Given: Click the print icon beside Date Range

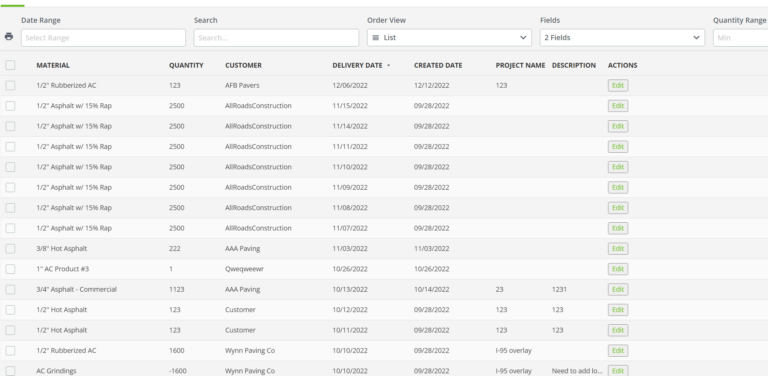Looking at the screenshot, I should click(x=9, y=37).
